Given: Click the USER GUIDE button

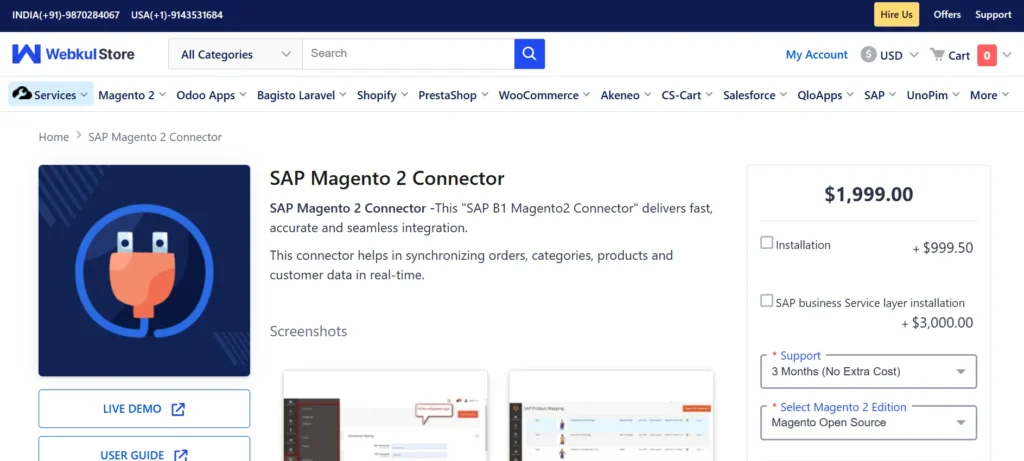Looking at the screenshot, I should [x=144, y=451].
